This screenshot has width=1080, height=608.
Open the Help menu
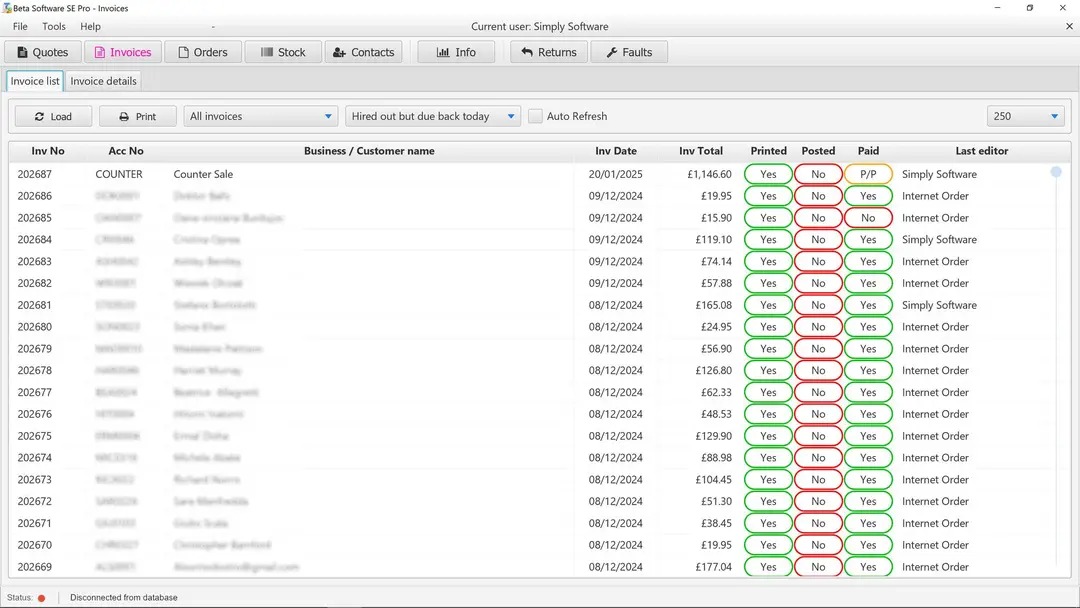point(90,26)
